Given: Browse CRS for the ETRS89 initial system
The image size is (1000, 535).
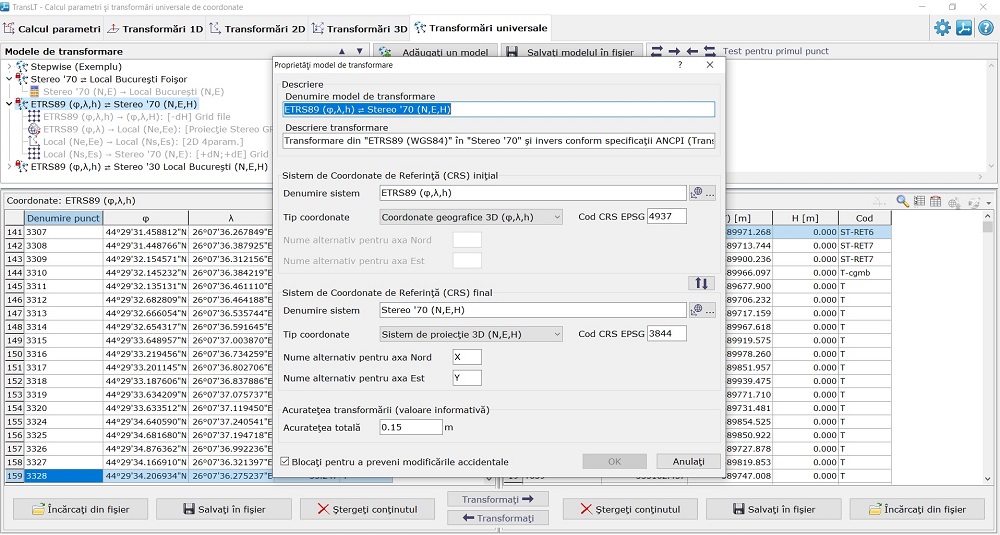Looking at the screenshot, I should pos(702,193).
